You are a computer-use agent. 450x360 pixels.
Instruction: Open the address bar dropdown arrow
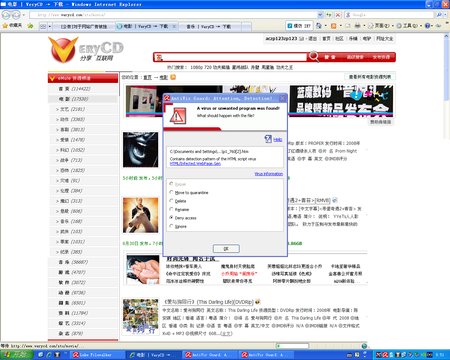[x=320, y=15]
